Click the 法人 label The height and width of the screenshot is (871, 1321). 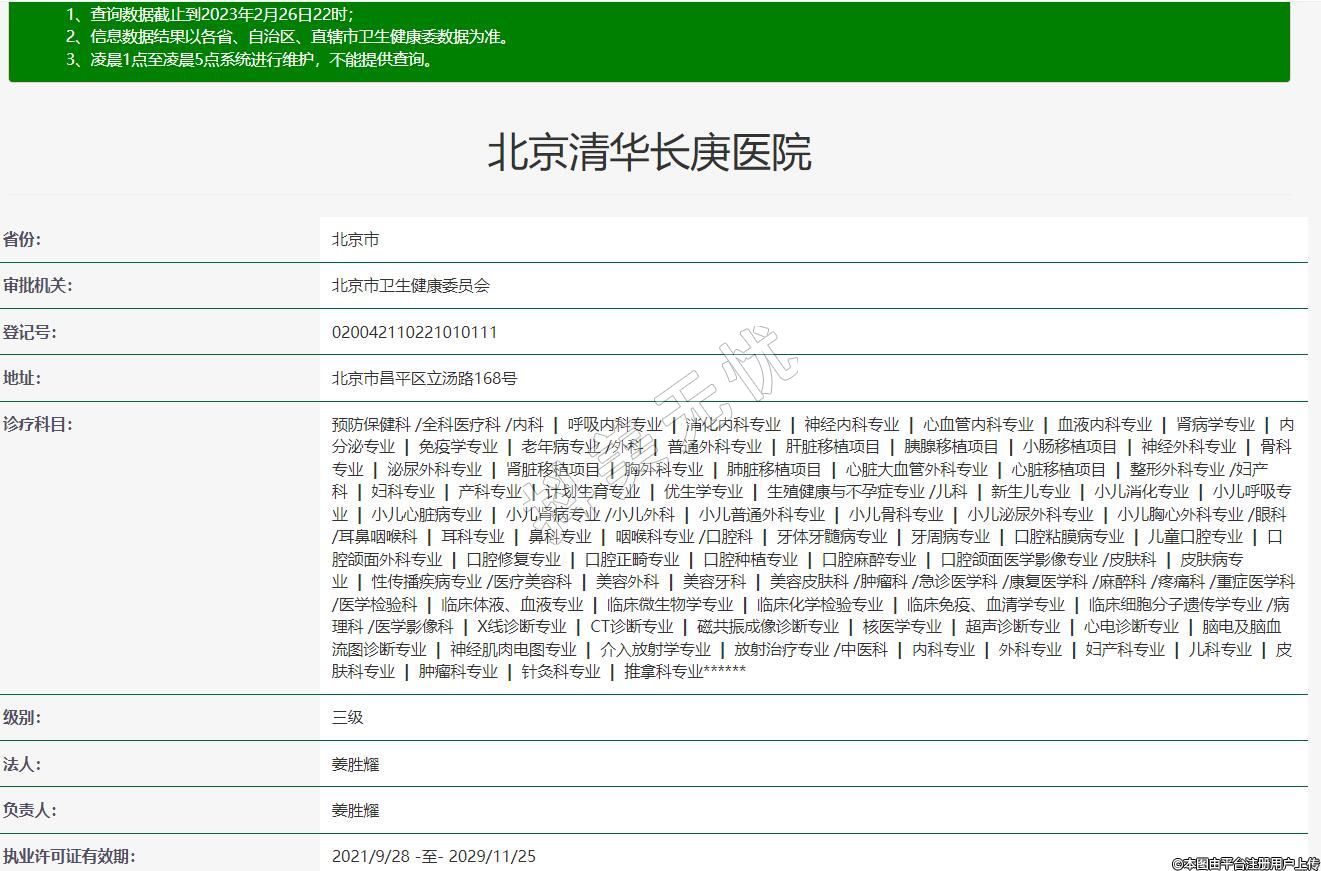click(x=22, y=764)
